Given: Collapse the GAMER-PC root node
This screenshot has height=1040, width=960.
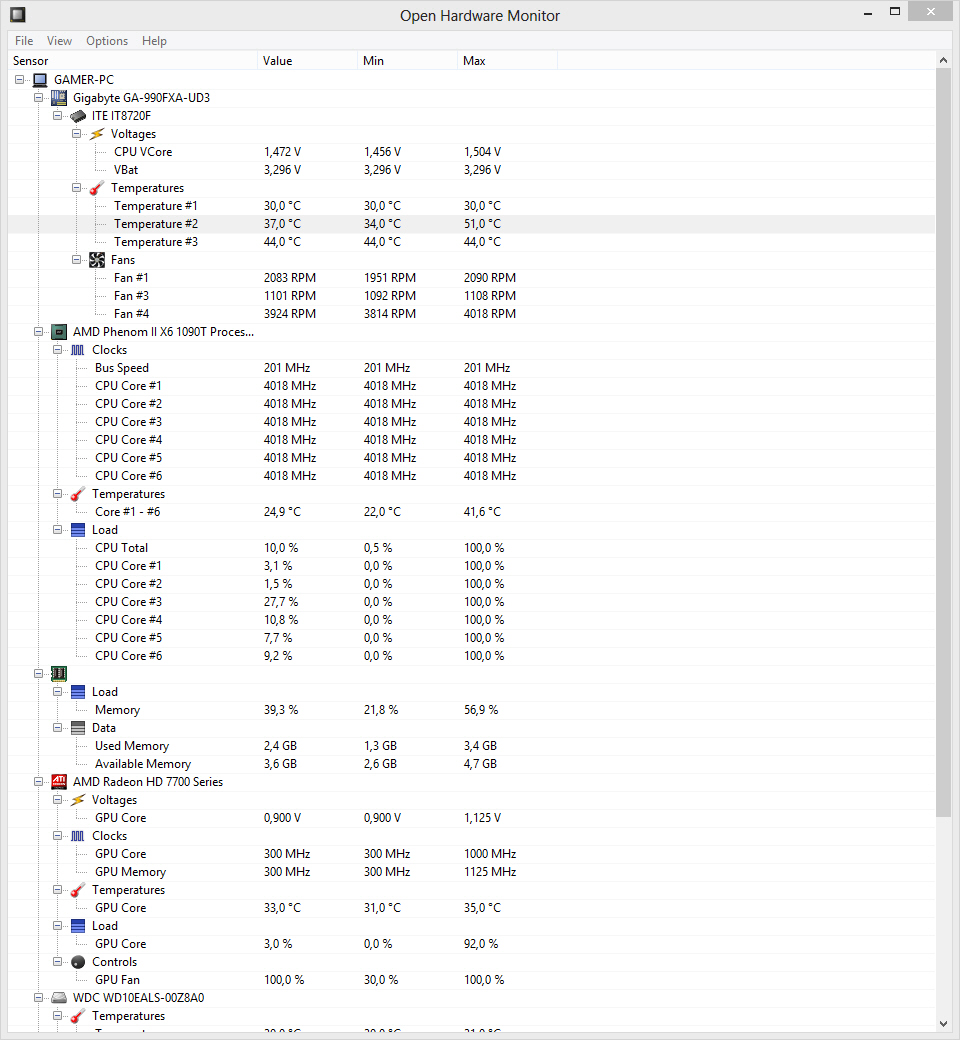Looking at the screenshot, I should pyautogui.click(x=20, y=80).
